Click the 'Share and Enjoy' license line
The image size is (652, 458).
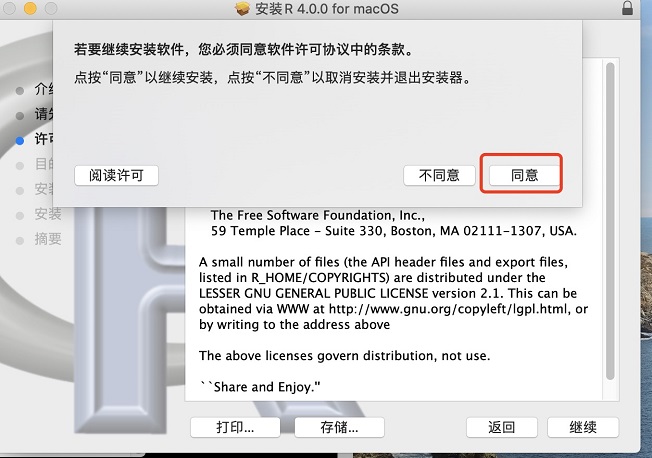point(260,387)
